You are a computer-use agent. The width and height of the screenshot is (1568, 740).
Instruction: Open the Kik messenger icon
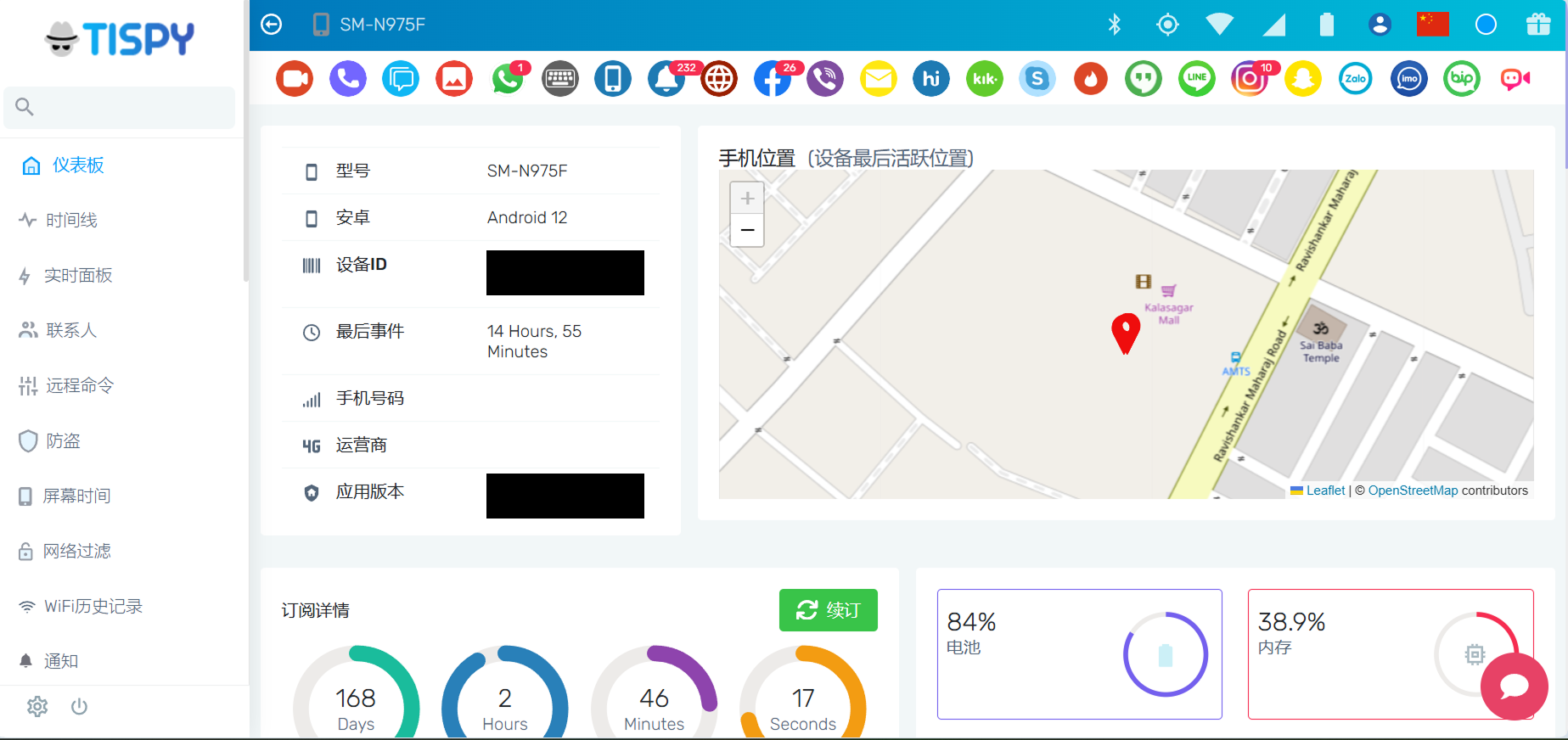pos(985,79)
